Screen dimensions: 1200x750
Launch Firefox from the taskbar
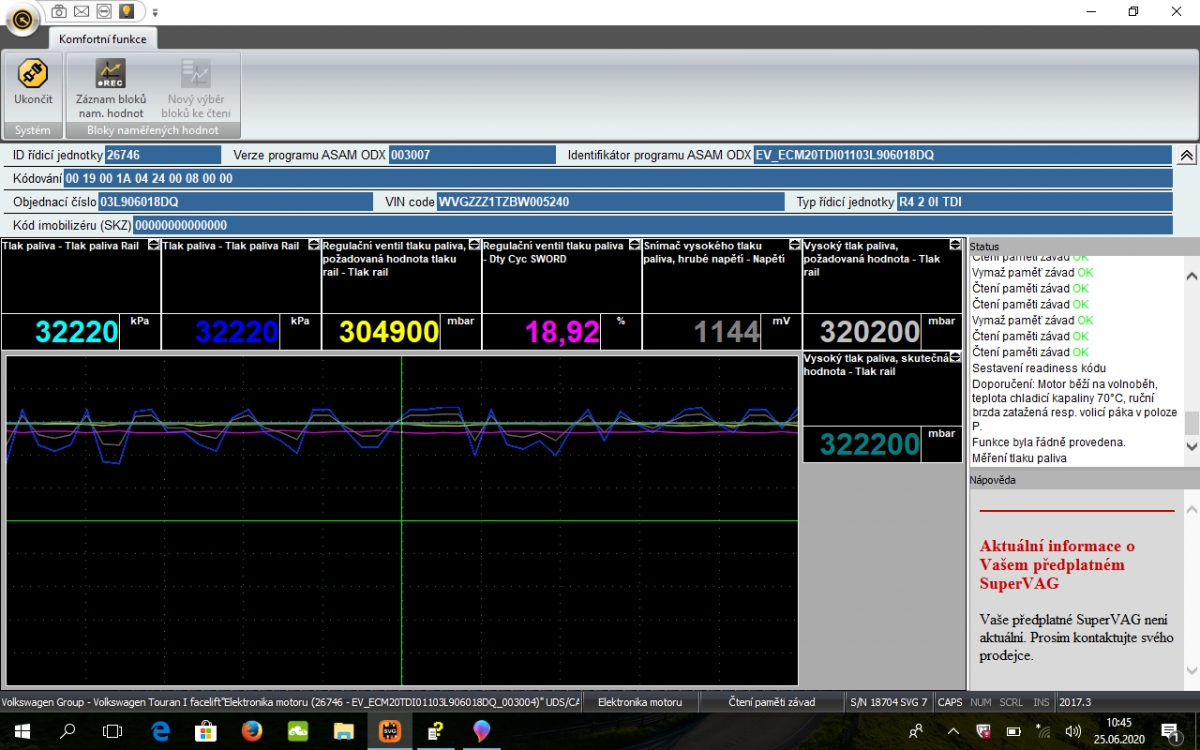(252, 731)
